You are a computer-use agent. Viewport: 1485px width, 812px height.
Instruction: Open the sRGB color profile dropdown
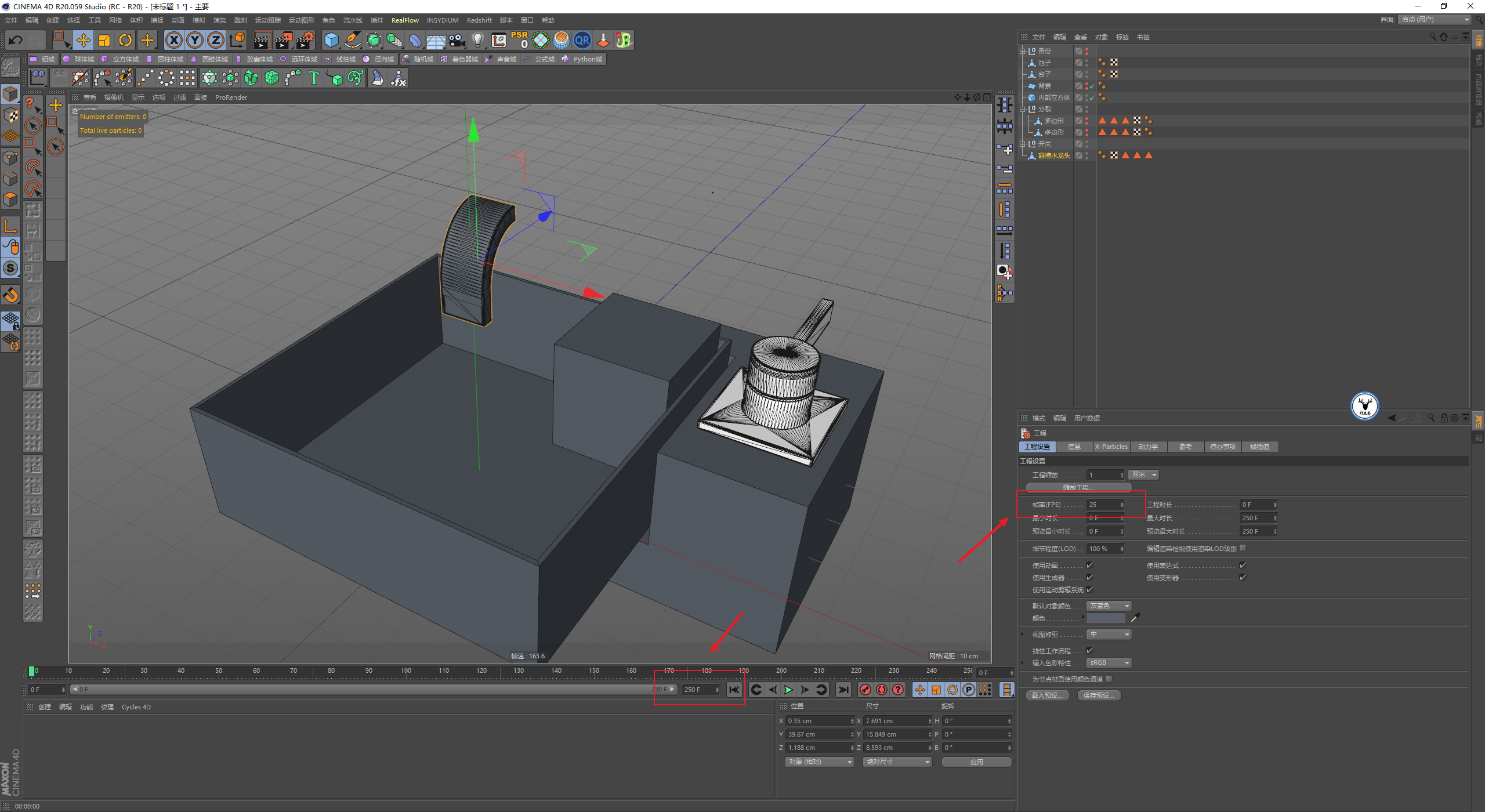(1109, 662)
